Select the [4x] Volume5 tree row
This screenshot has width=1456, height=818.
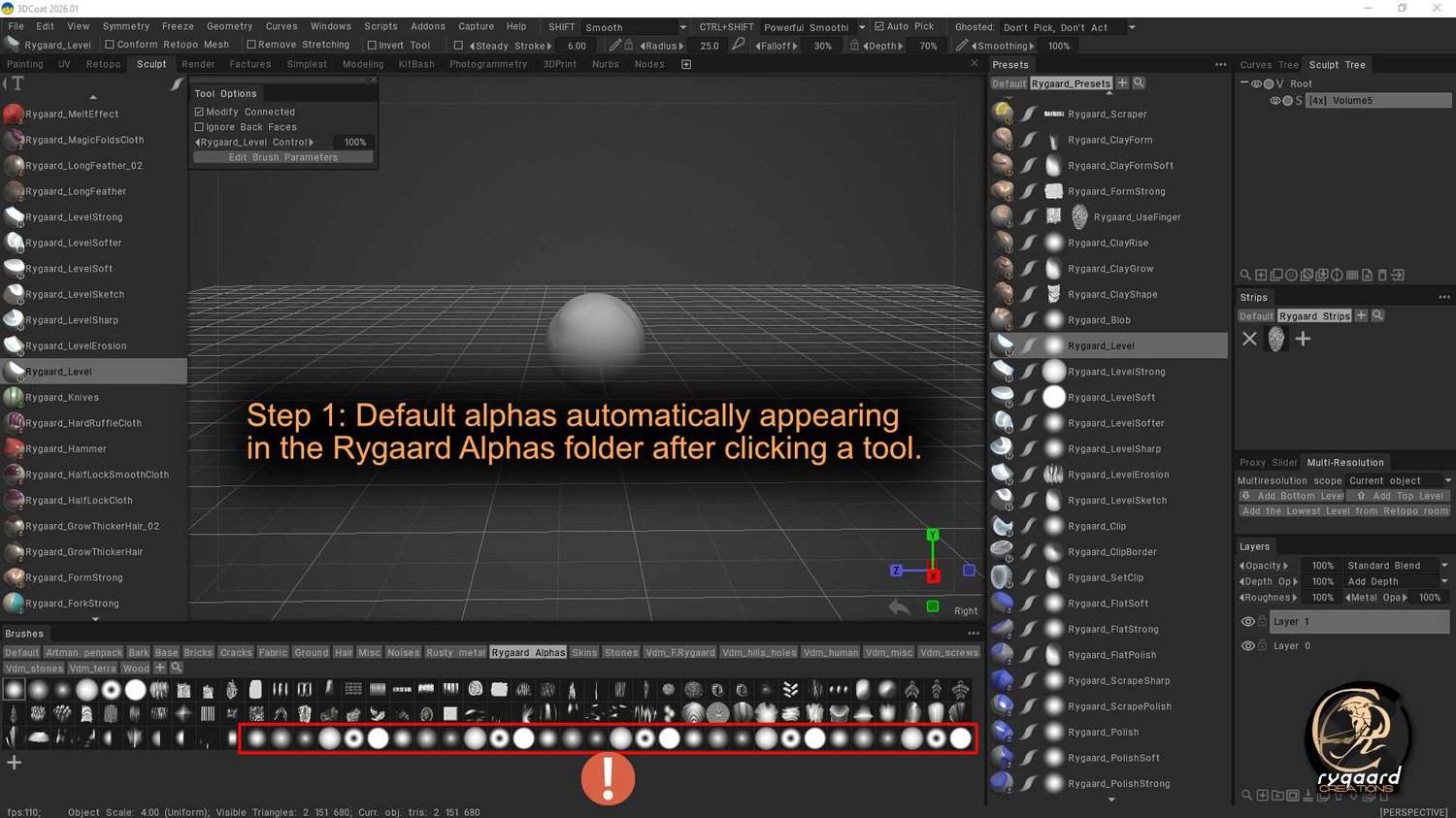coord(1378,101)
